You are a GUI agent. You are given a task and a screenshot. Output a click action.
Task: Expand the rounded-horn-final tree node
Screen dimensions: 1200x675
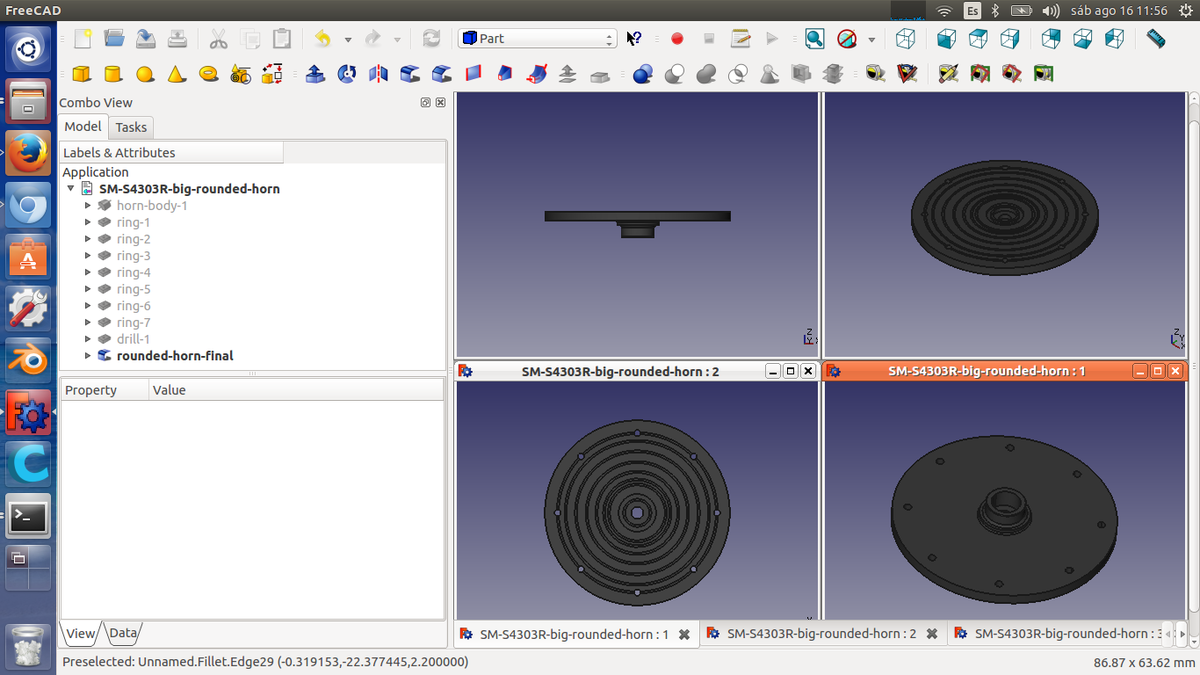(88, 356)
